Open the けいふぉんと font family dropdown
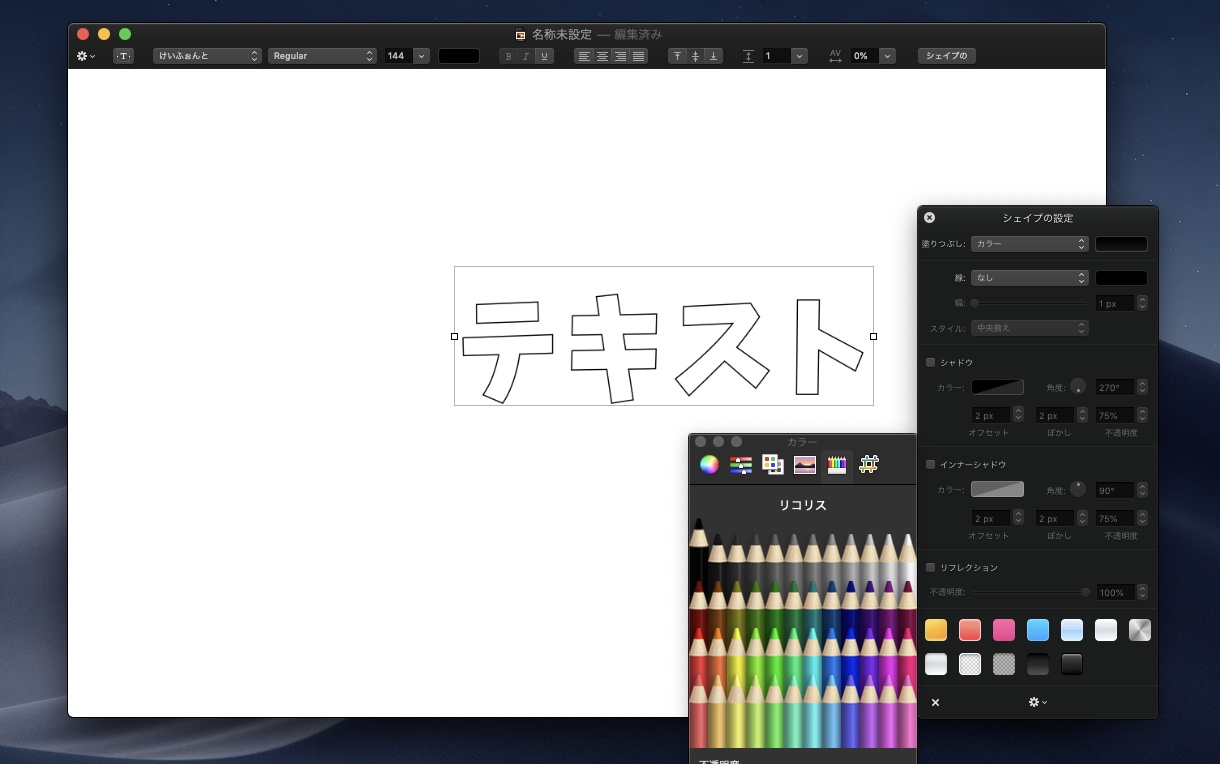The height and width of the screenshot is (764, 1220). coord(207,56)
